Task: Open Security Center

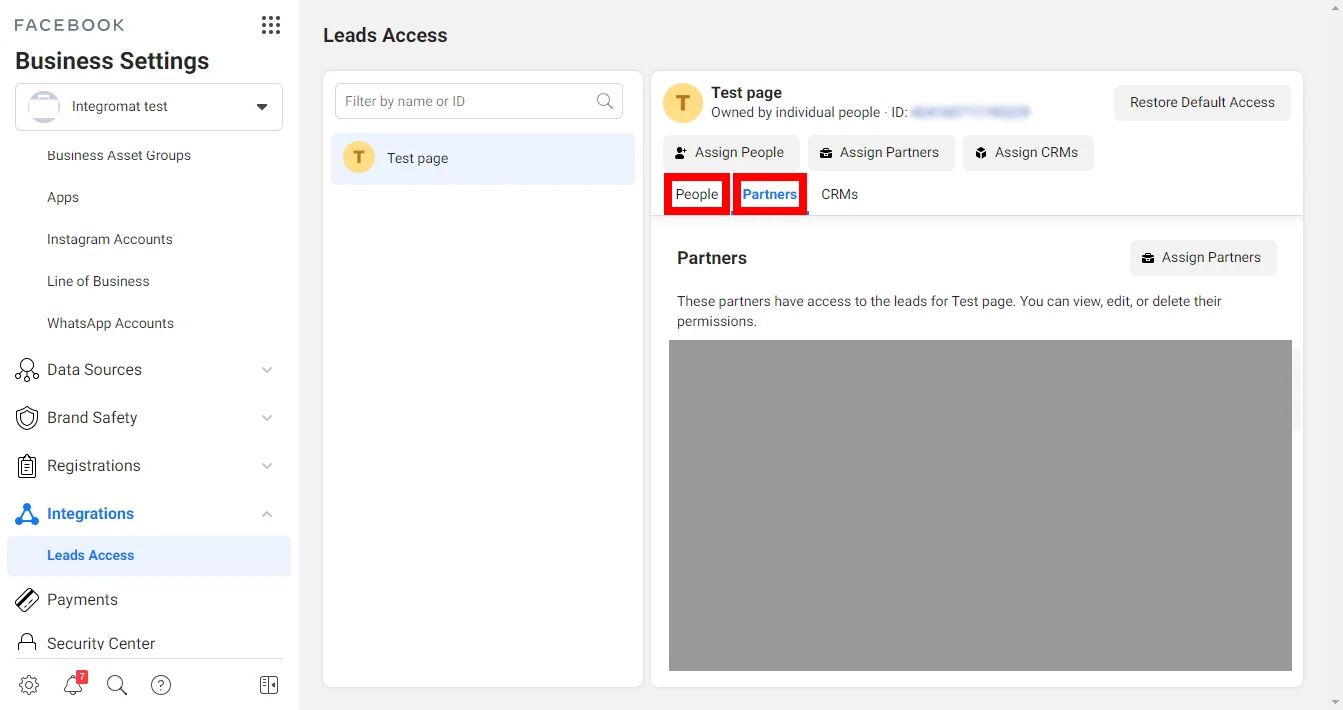Action: point(101,643)
